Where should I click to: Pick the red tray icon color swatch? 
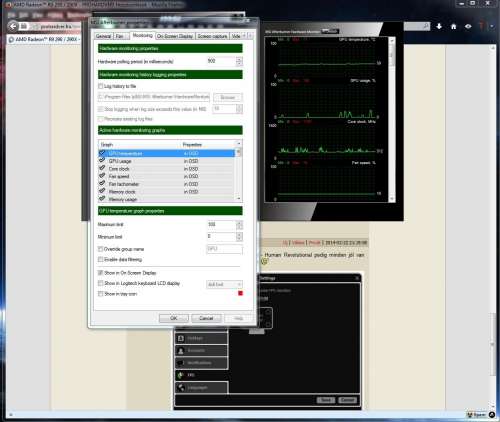[x=240, y=293]
